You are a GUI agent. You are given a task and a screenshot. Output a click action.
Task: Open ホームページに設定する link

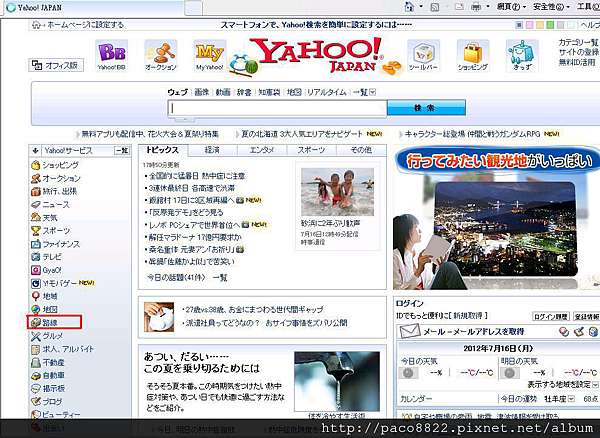[x=85, y=25]
